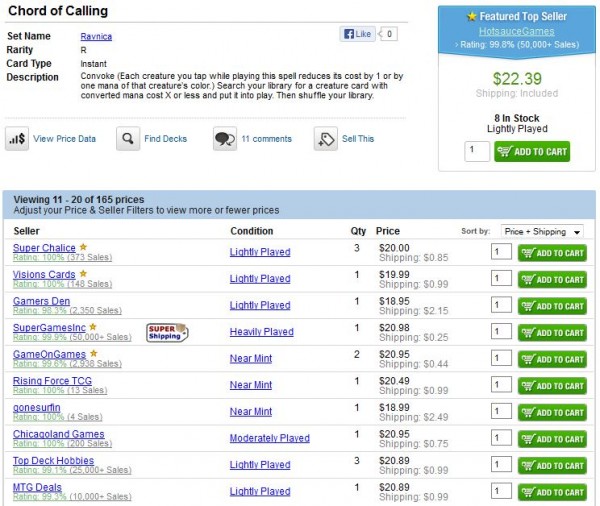600x506 pixels.
Task: Open the Heavily Played condition link
Action: 261,332
